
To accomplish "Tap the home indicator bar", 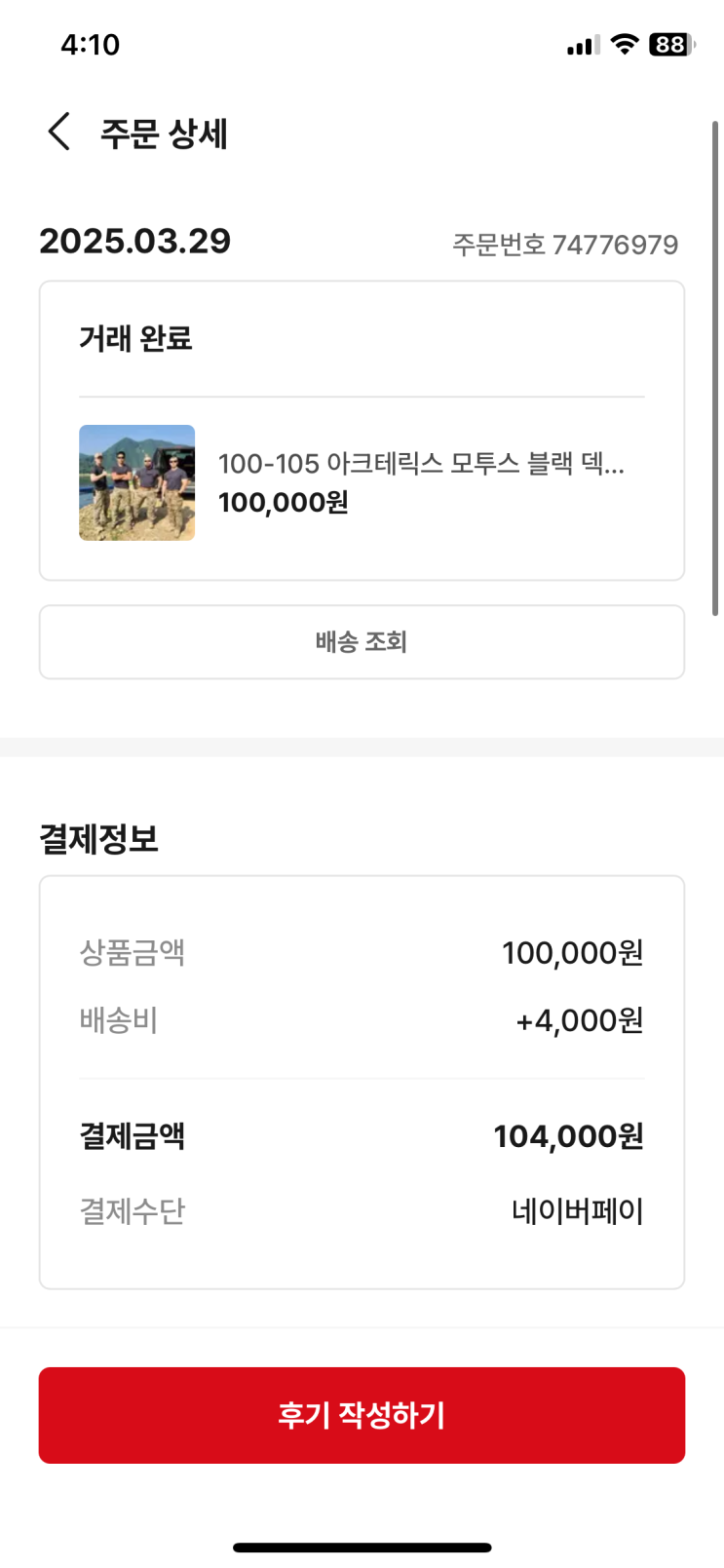I will coord(362,1548).
